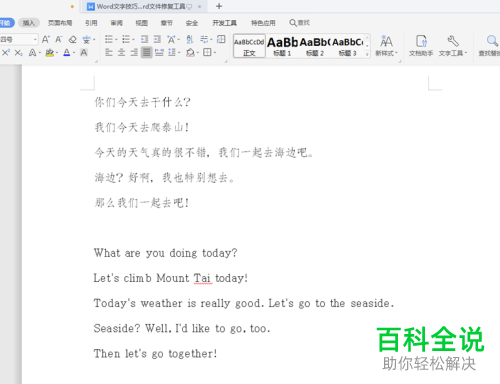Open the phonetic guide dropdown arrow
This screenshot has width=500, height=384.
94,40
